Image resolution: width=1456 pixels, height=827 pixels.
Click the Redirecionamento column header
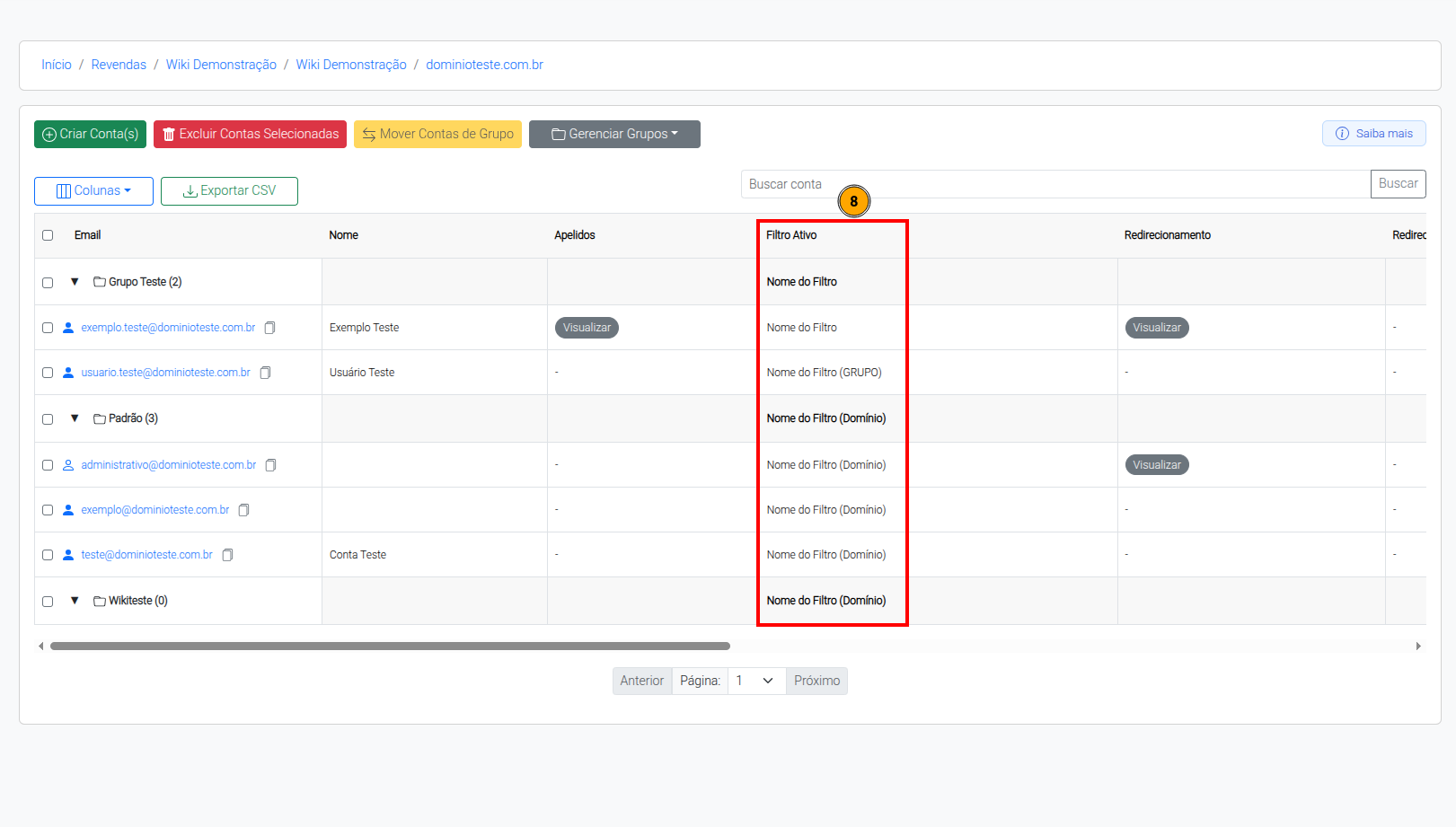point(1167,235)
